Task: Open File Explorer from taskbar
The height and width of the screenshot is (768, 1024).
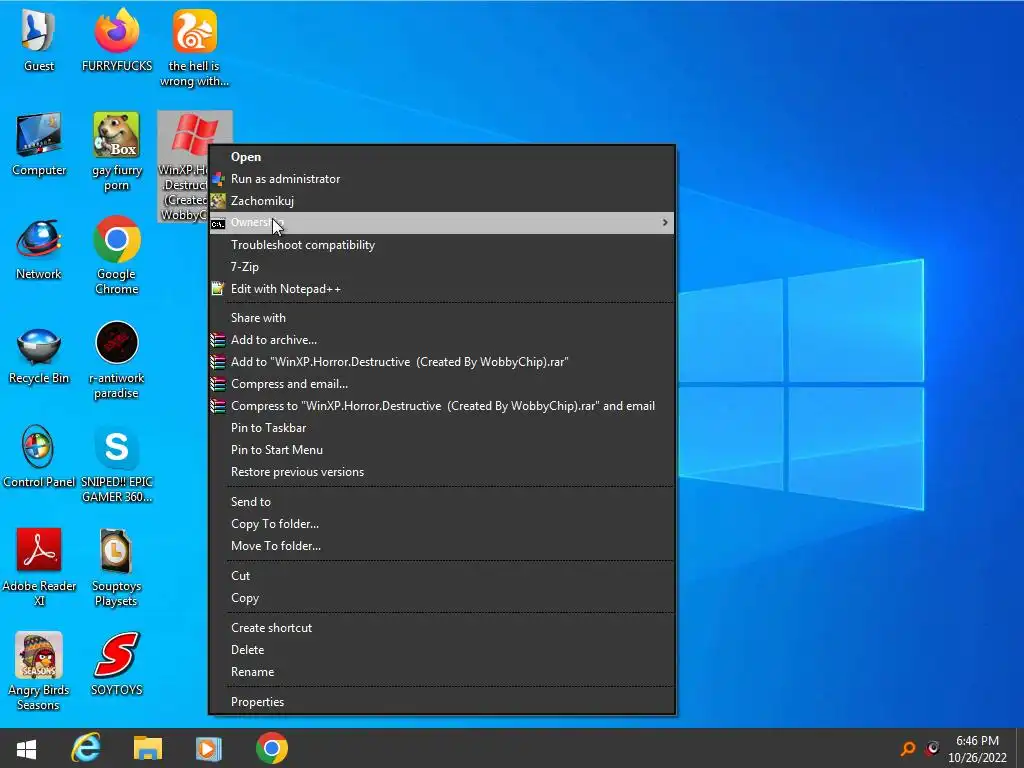Action: (x=148, y=748)
